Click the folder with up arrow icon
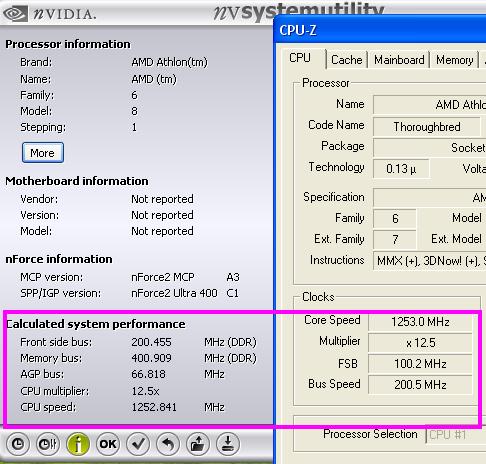Screen dimensions: 486x464 pyautogui.click(x=198, y=444)
